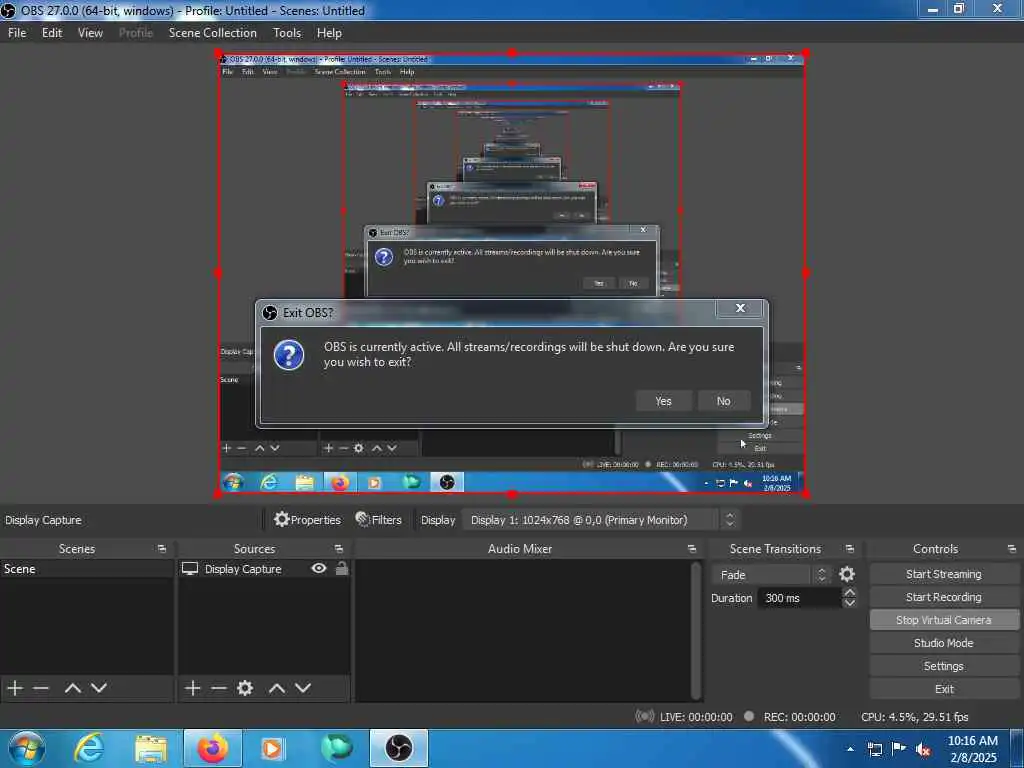Image resolution: width=1024 pixels, height=768 pixels.
Task: Cancel exit with the No button
Action: tap(724, 401)
